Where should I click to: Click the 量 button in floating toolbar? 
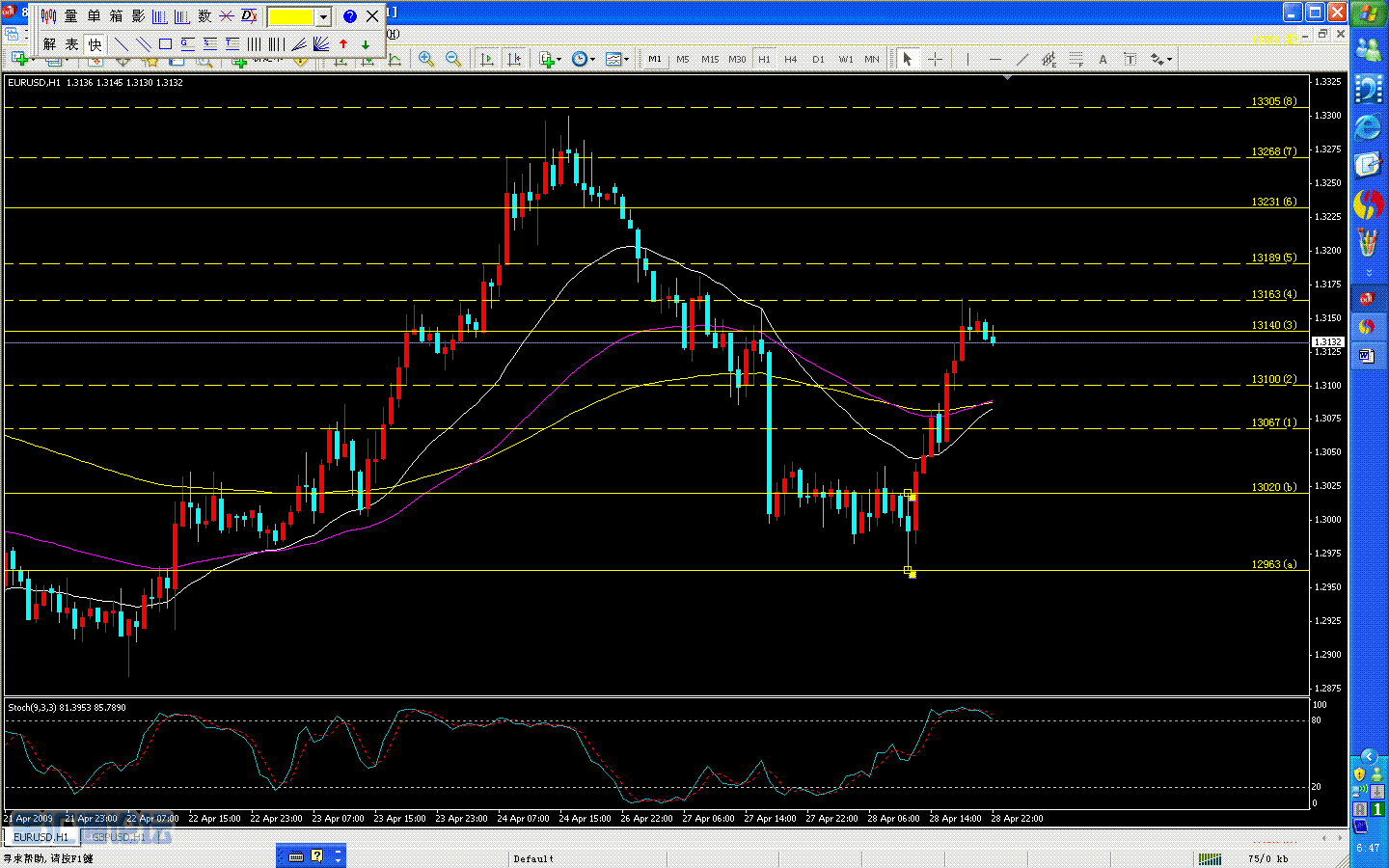coord(71,16)
